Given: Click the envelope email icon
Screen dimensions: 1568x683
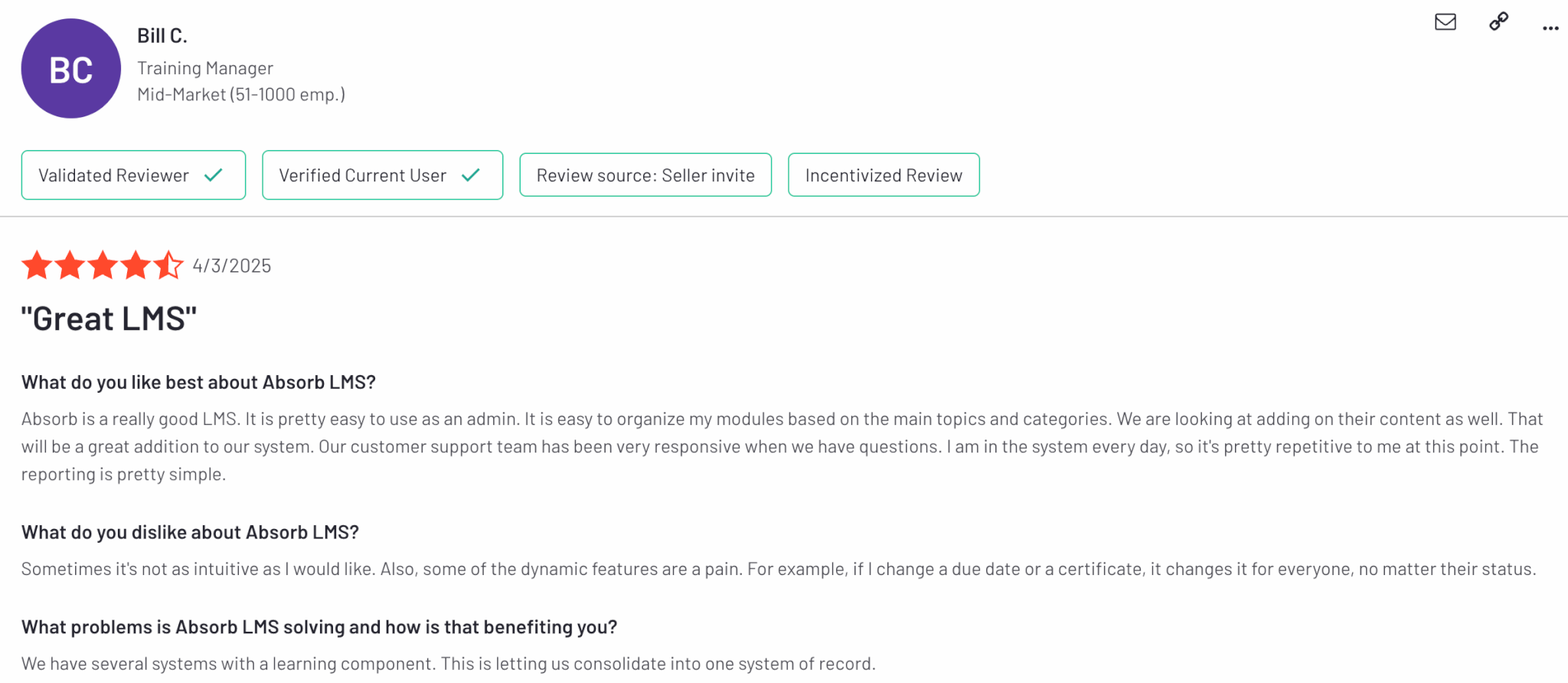Looking at the screenshot, I should click(1445, 21).
